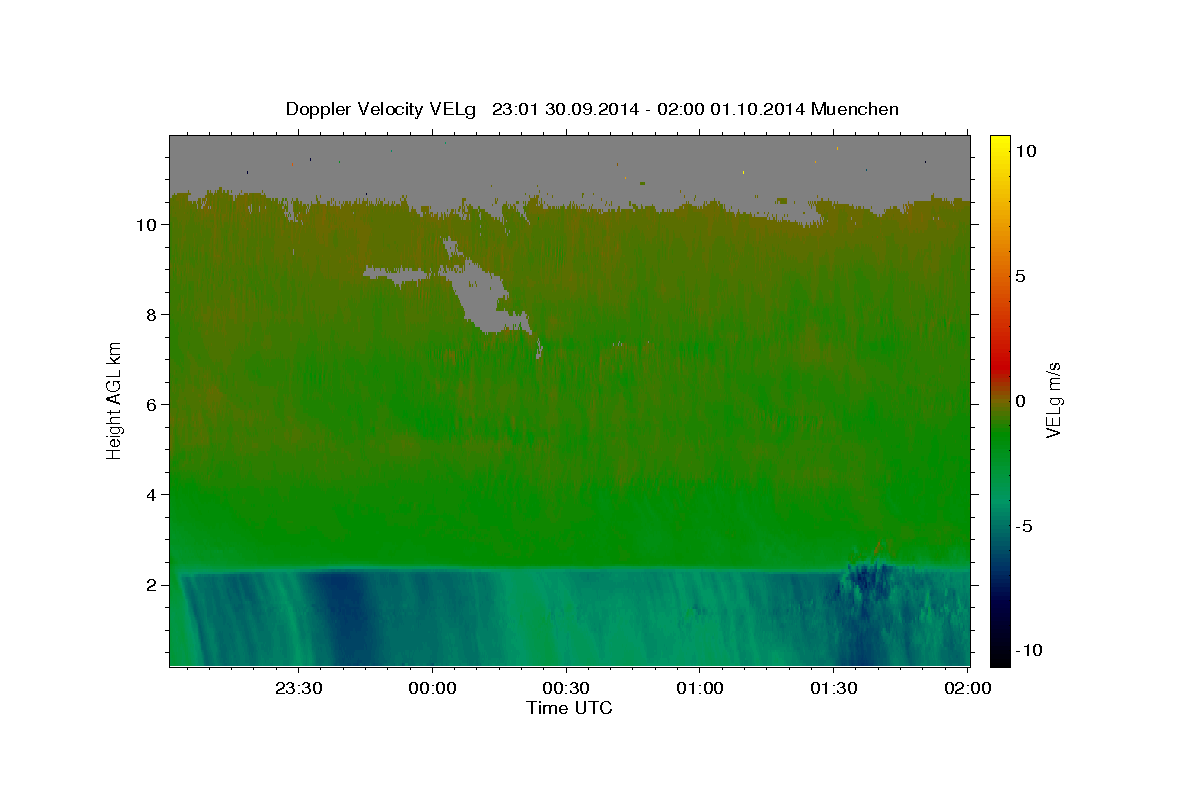Click the height axis label 6

pyautogui.click(x=151, y=405)
